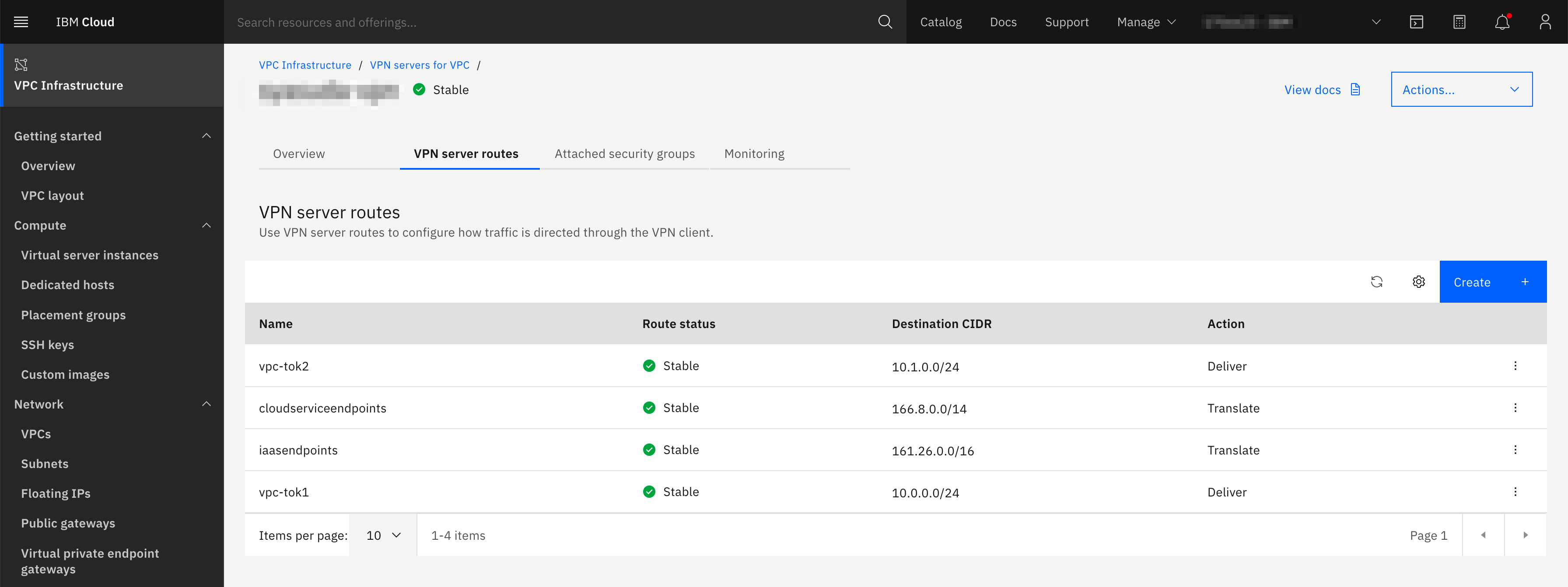Open the cost estimator calculator icon
This screenshot has height=587, width=1568.
point(1459,22)
